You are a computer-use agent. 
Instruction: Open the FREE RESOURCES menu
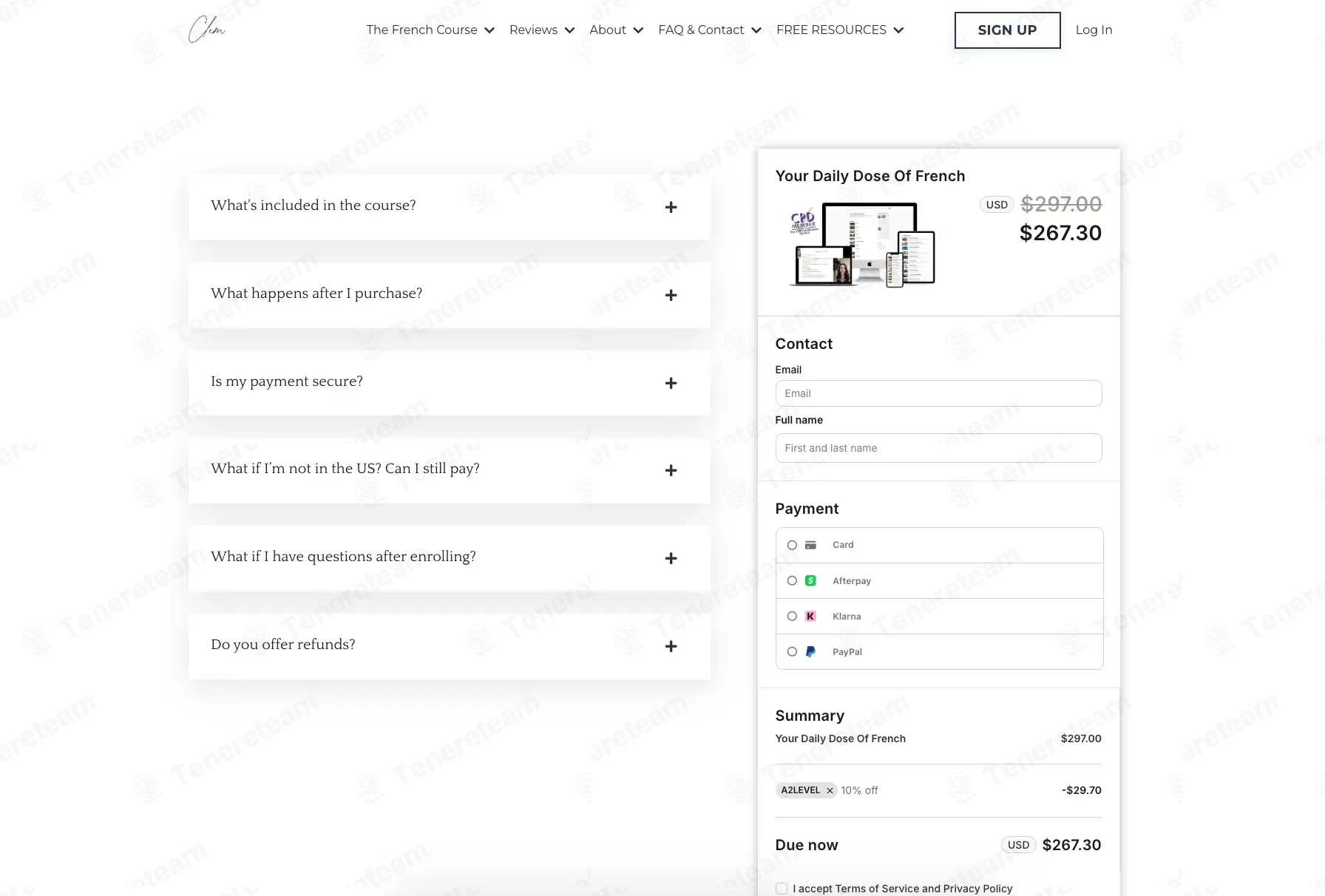(x=840, y=30)
